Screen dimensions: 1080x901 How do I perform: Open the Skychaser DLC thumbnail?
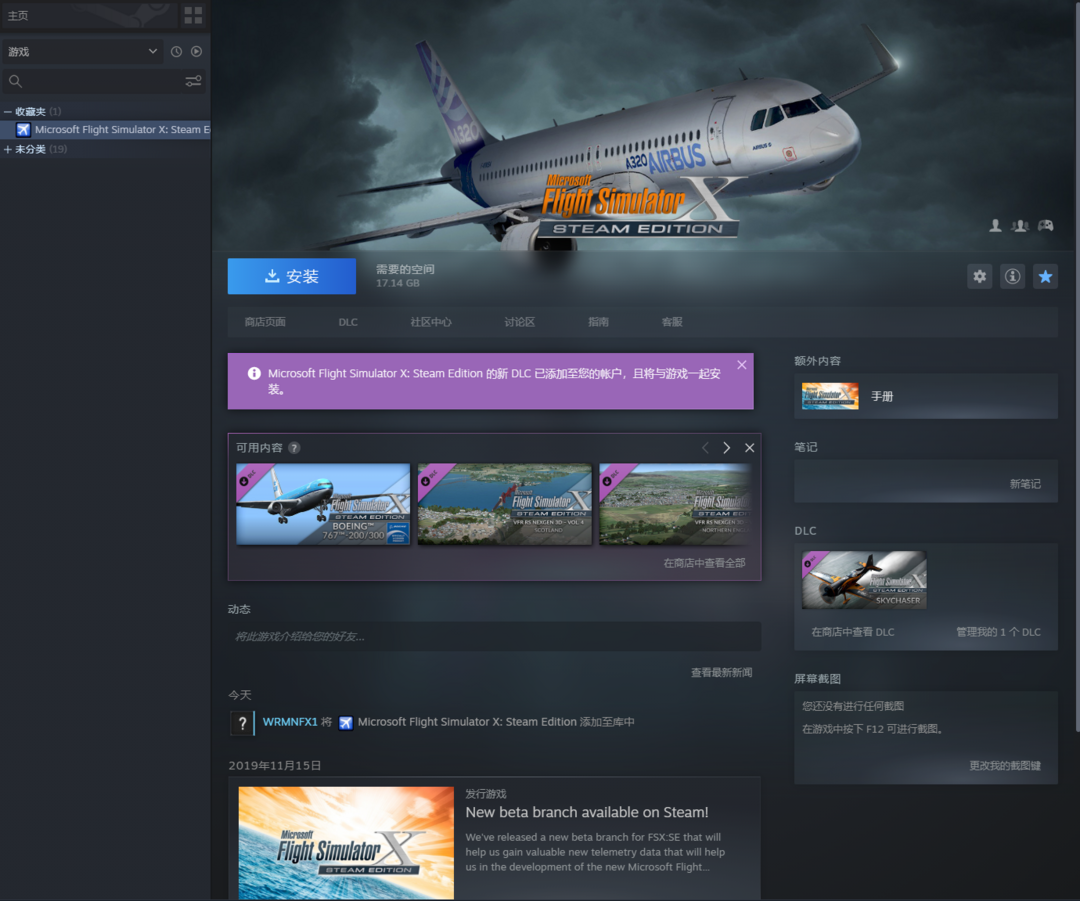864,580
